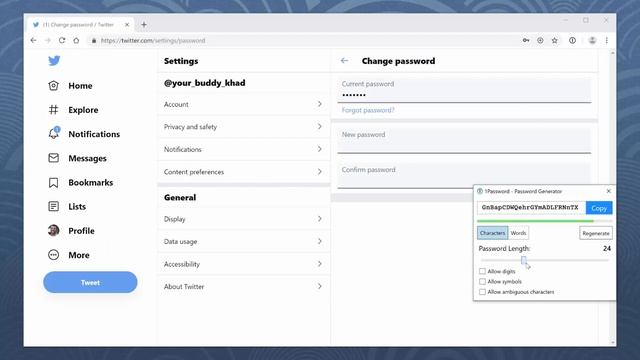Open Explore hashtag icon
Screen dimensions: 640x360
[53, 109]
